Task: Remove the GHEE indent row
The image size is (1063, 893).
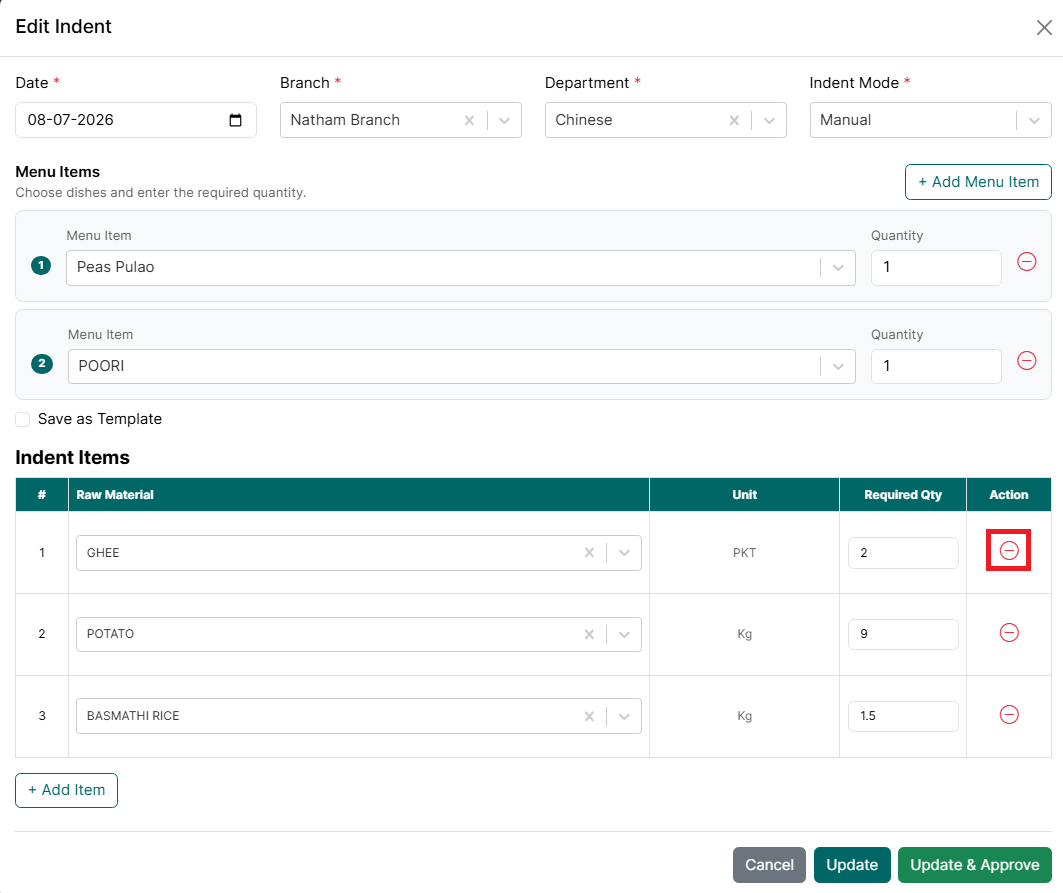Action: pos(1009,550)
